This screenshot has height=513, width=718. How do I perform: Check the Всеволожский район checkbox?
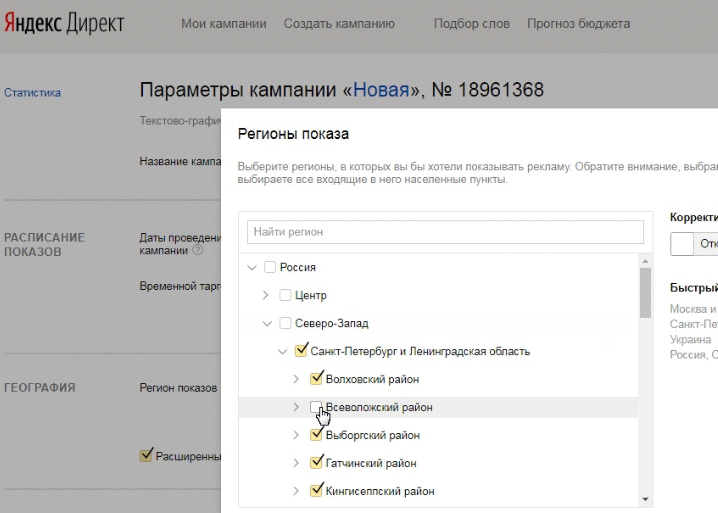pyautogui.click(x=317, y=407)
